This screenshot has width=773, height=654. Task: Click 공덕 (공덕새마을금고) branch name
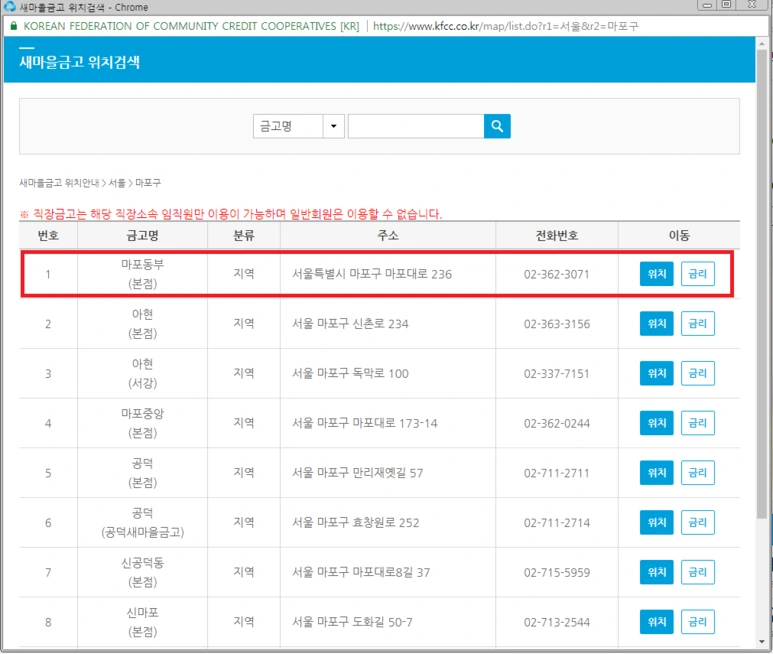(x=142, y=522)
